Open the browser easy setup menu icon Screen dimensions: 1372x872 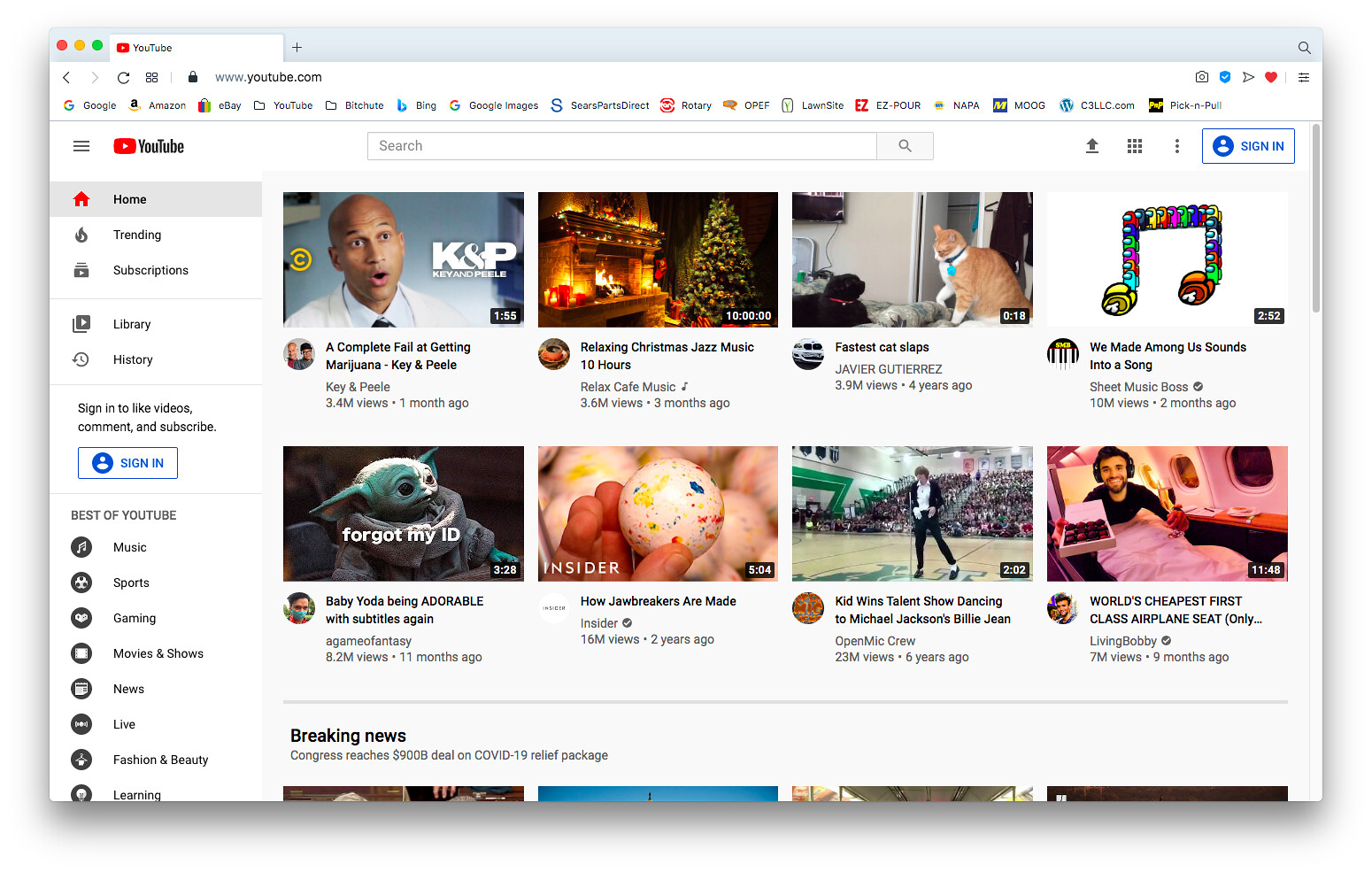coord(1304,78)
